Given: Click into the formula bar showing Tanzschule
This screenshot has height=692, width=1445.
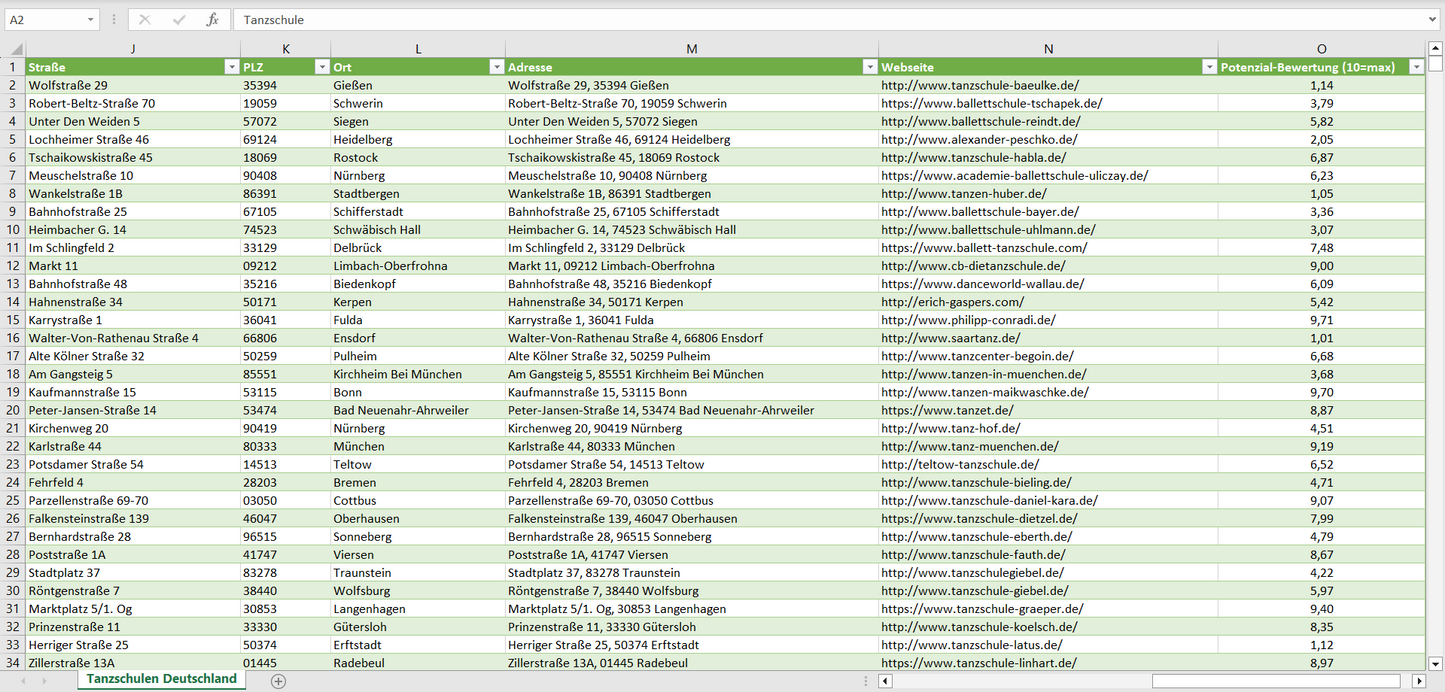Looking at the screenshot, I should pos(800,20).
